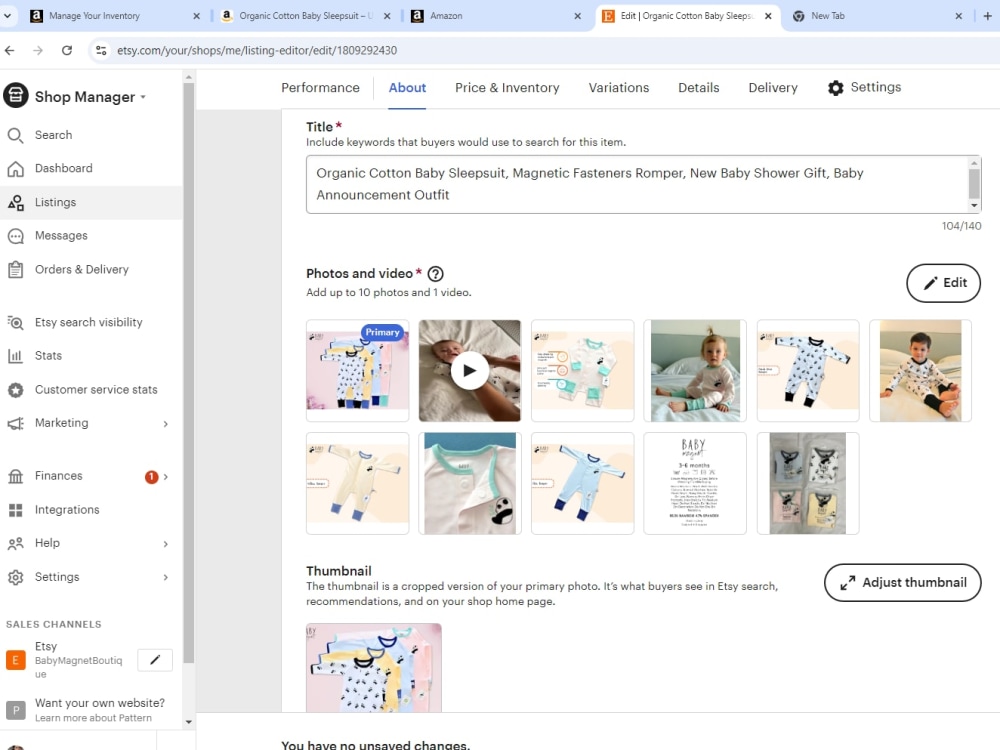The image size is (1000, 750).
Task: Open the tab list dropdown arrow
Action: 7,16
